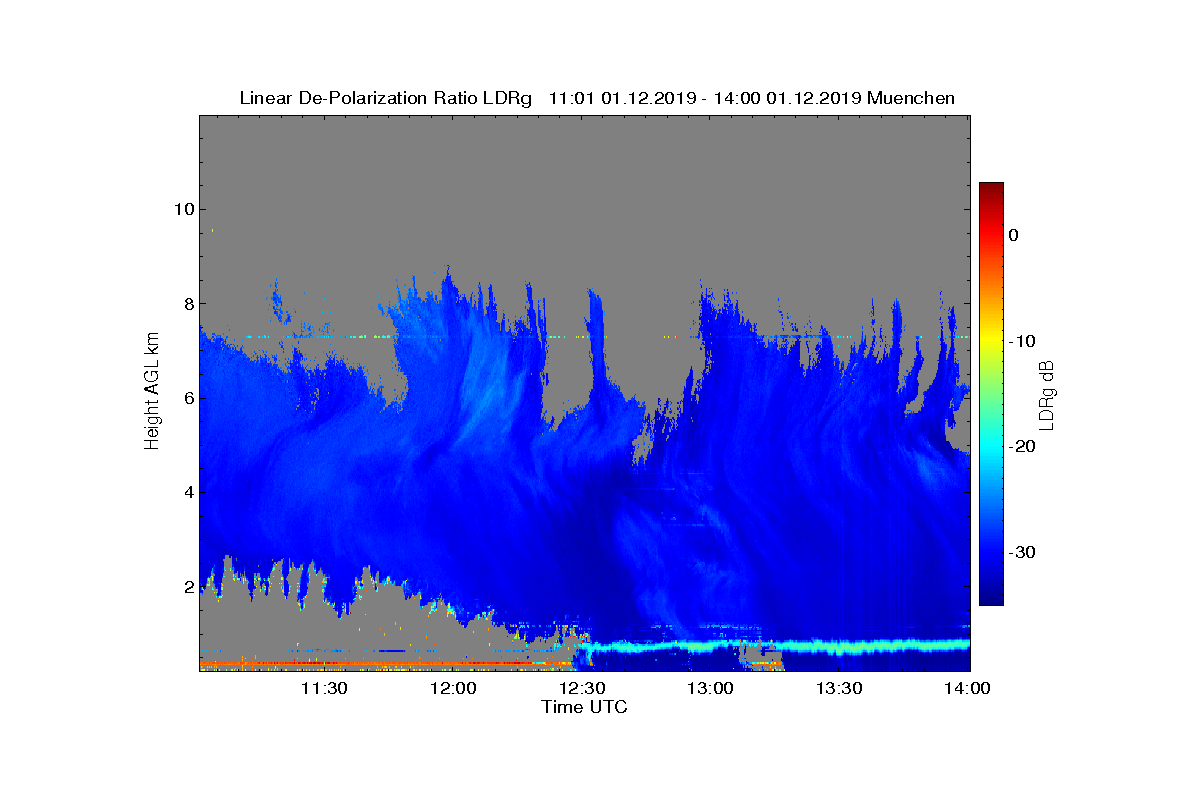Image resolution: width=1200 pixels, height=800 pixels.
Task: Click the 13:30 time tick label
Action: 839,688
